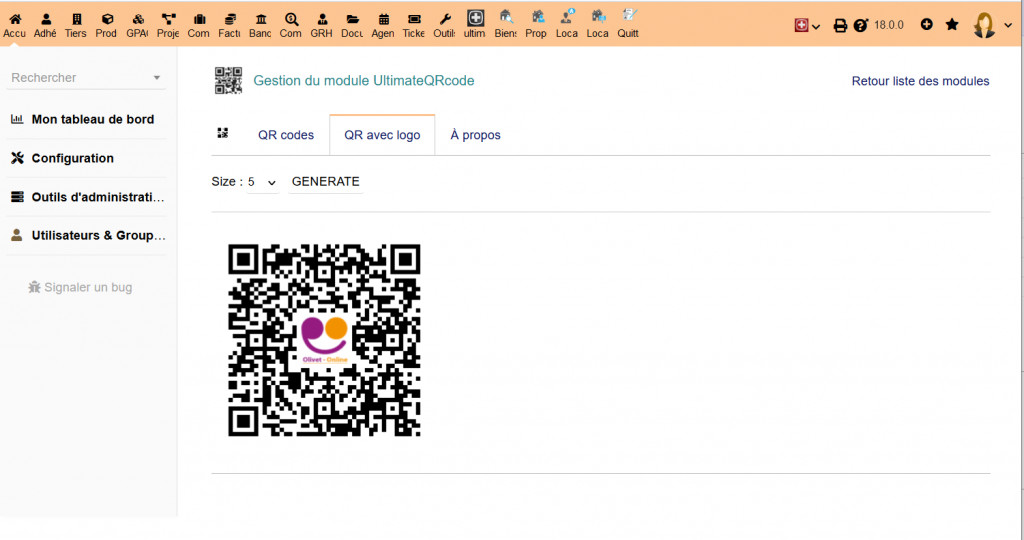The height and width of the screenshot is (540, 1024).
Task: Click the plus quick-add icon
Action: 927,24
